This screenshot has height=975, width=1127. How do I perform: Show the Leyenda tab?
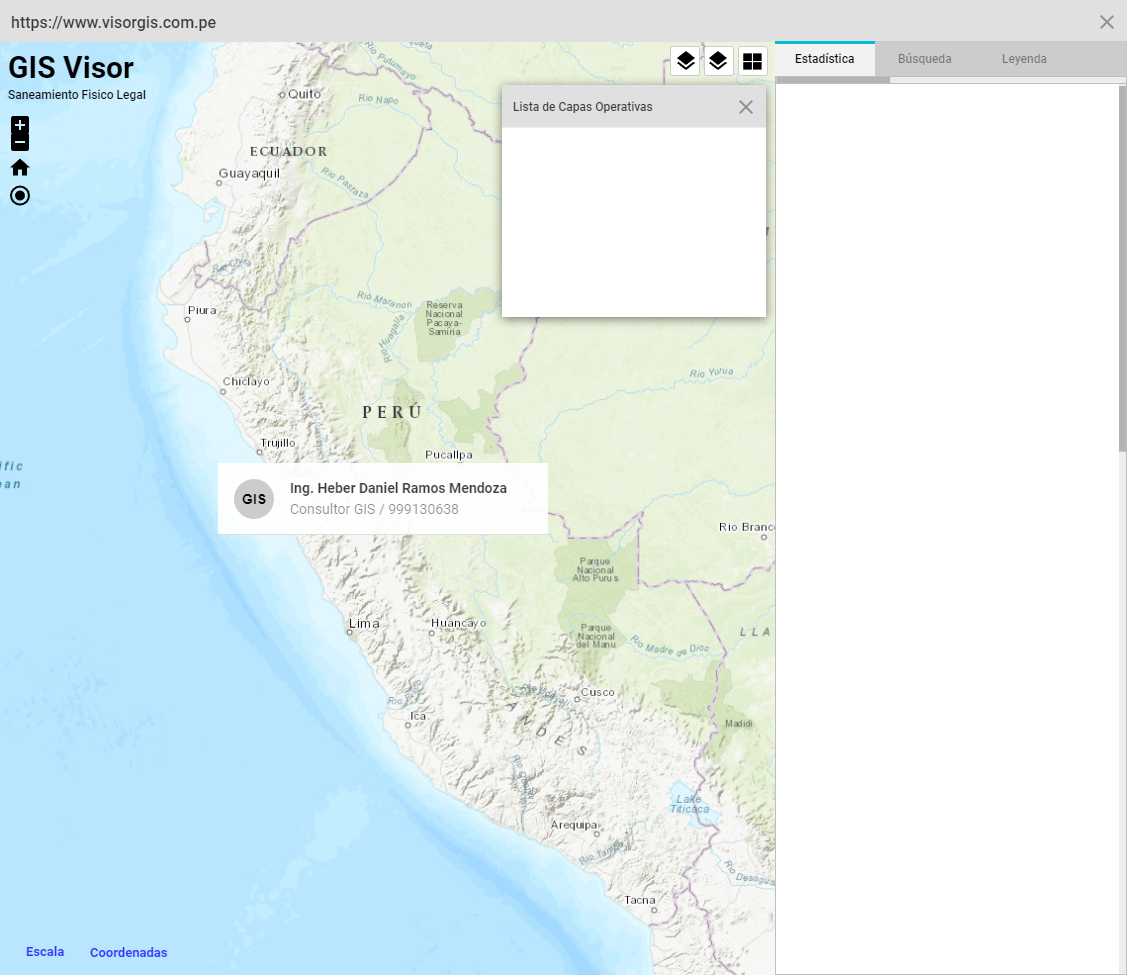(1024, 59)
